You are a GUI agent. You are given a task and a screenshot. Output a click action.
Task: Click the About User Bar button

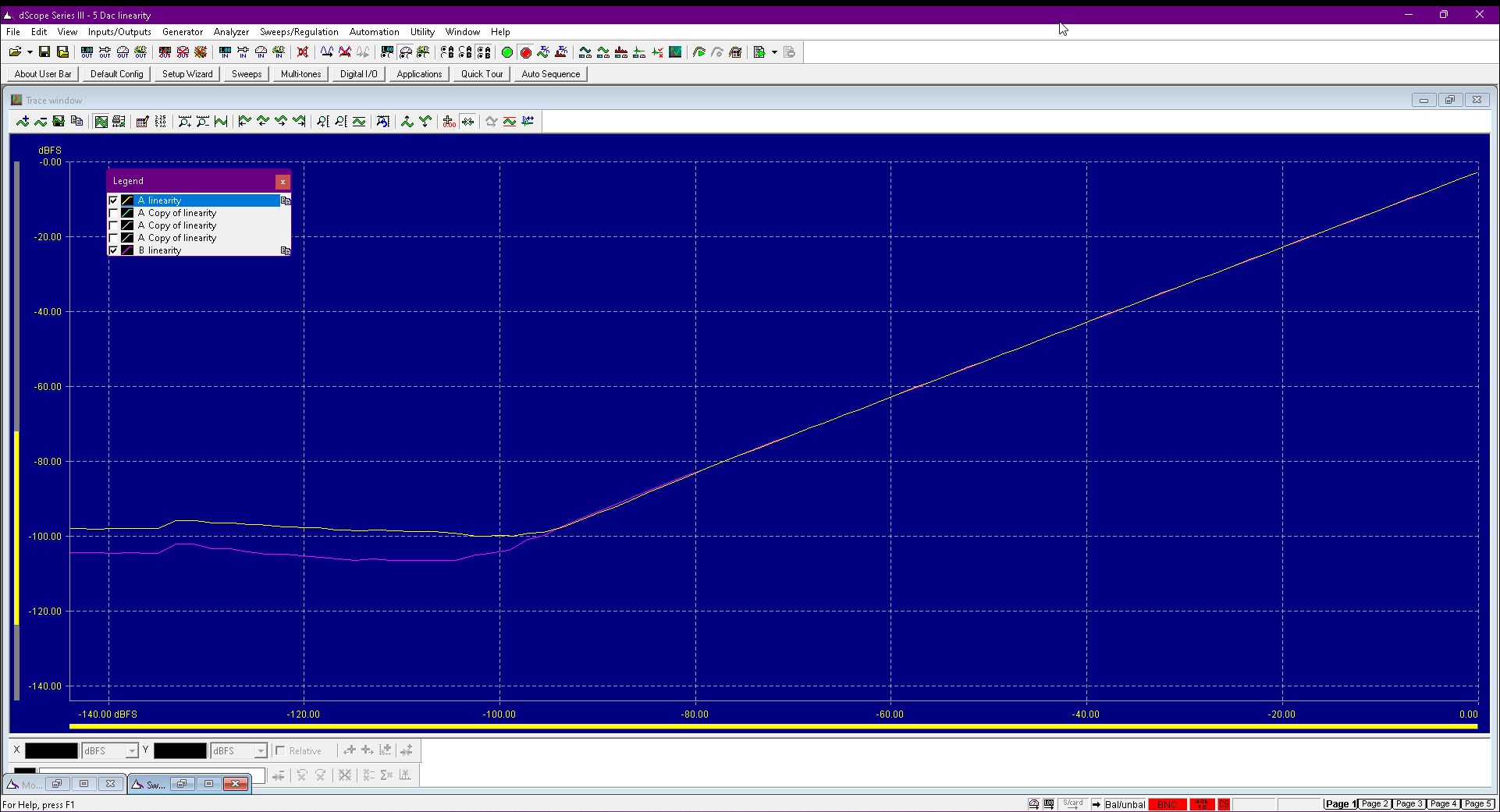(x=43, y=74)
